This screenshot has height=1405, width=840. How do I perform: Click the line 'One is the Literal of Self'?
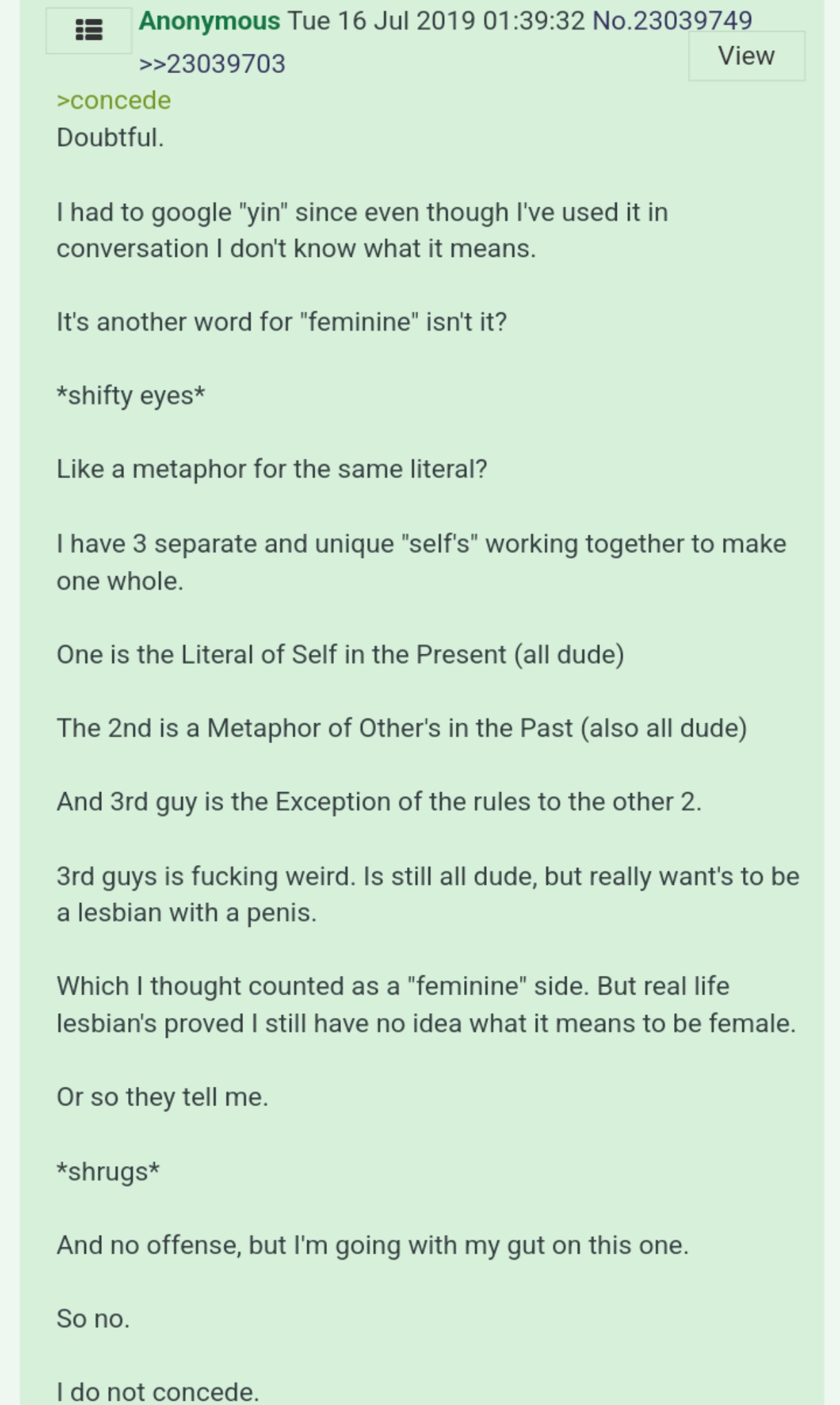point(340,655)
